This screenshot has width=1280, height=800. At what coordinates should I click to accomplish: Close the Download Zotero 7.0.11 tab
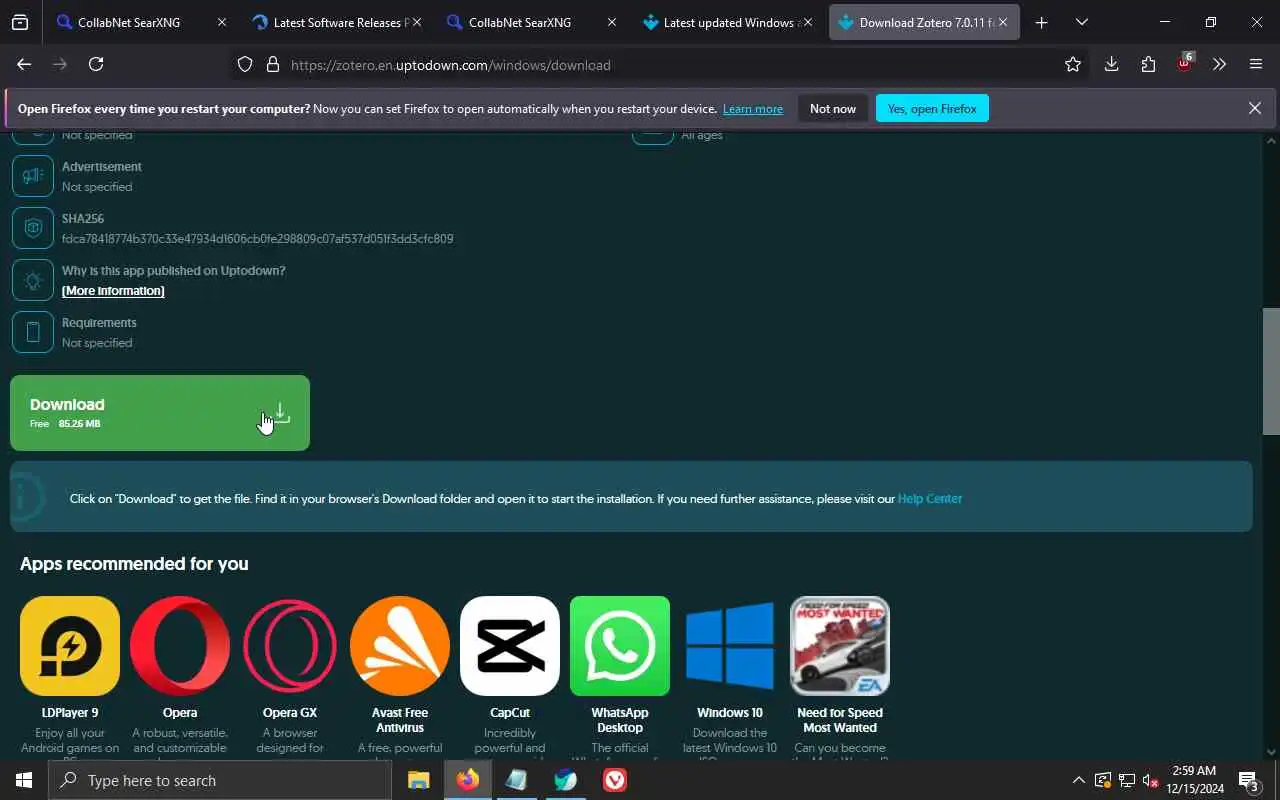point(1003,22)
